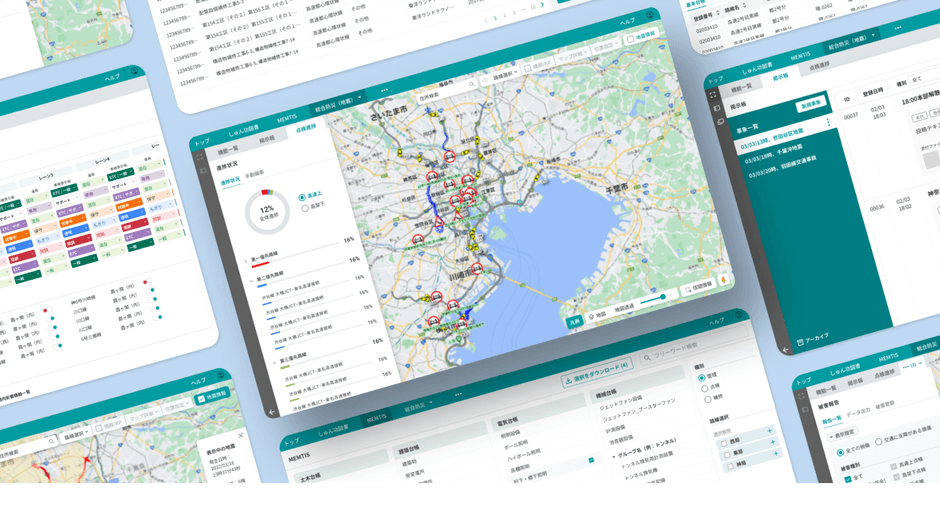This screenshot has width=940, height=512.
Task: Switch to 手動編集 tab in center window
Action: coord(254,174)
